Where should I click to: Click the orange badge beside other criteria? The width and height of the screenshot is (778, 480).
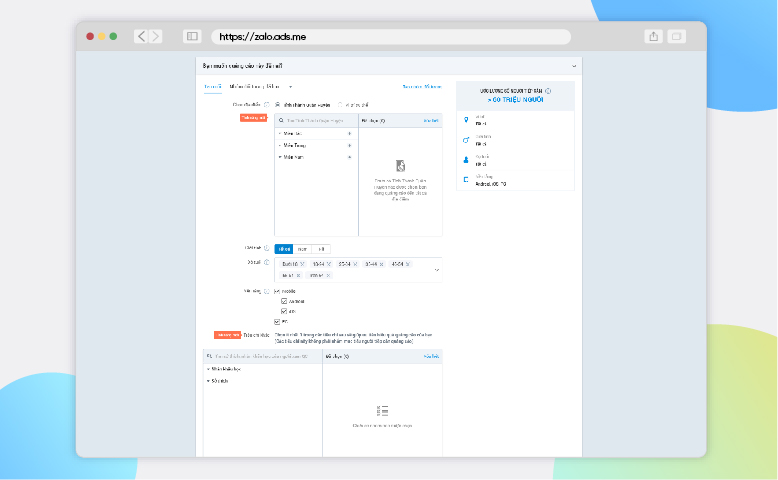[227, 335]
